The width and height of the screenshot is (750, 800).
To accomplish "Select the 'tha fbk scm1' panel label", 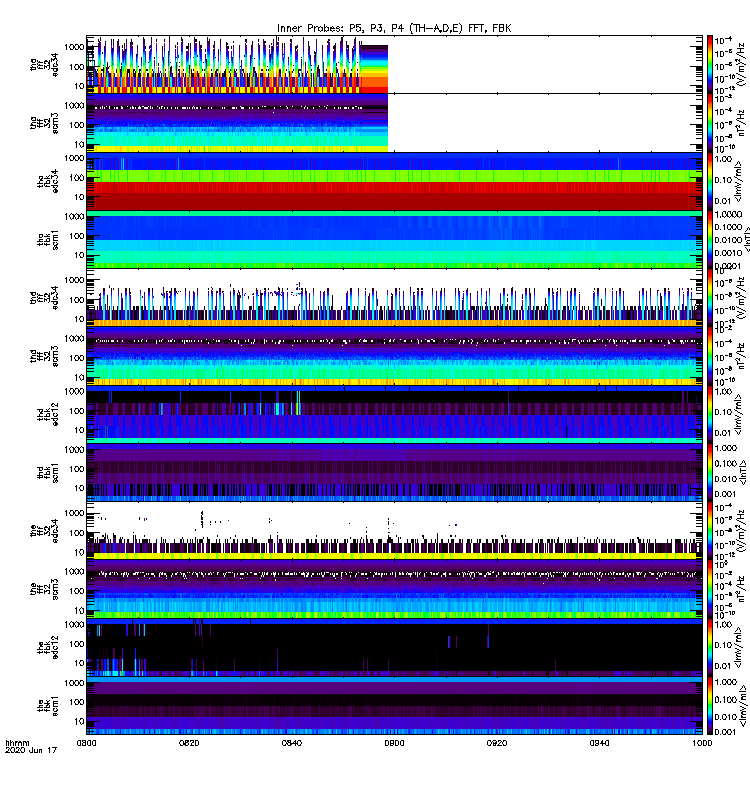I will (x=48, y=240).
